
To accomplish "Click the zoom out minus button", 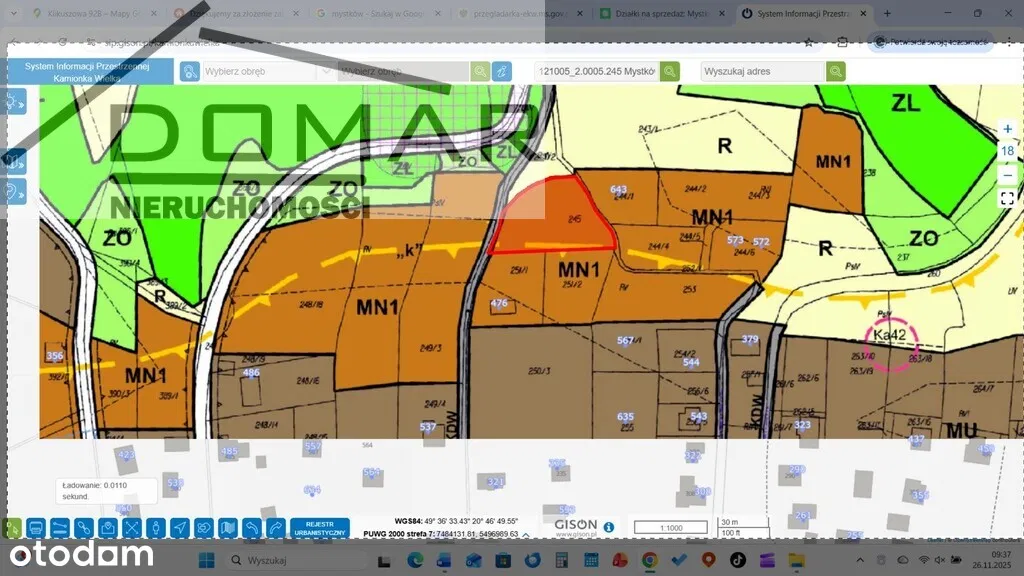I will click(x=1007, y=174).
